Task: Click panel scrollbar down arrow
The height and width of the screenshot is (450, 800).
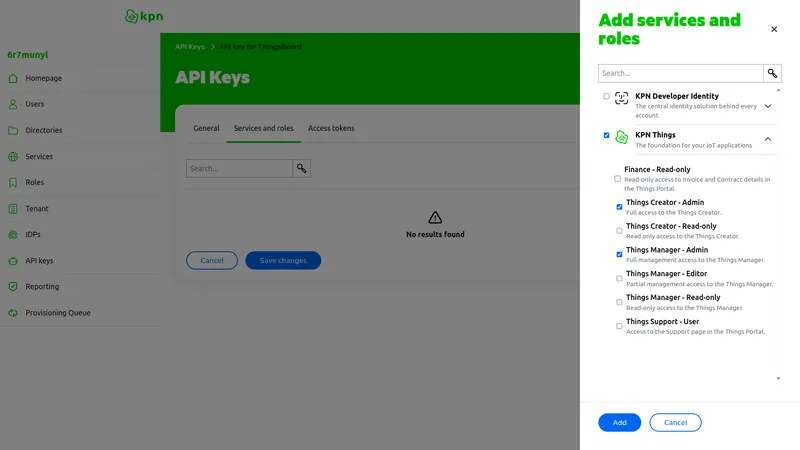Action: pos(778,379)
